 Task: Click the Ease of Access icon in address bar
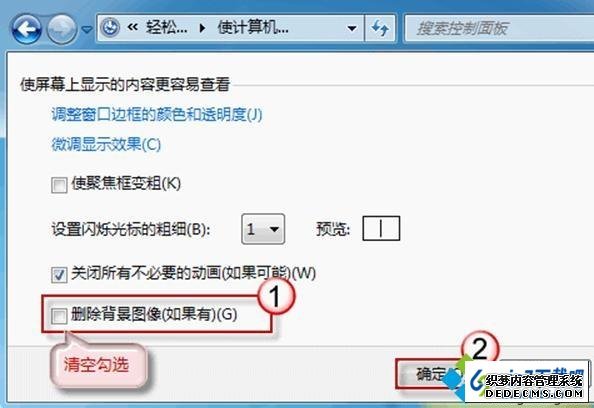(x=110, y=28)
